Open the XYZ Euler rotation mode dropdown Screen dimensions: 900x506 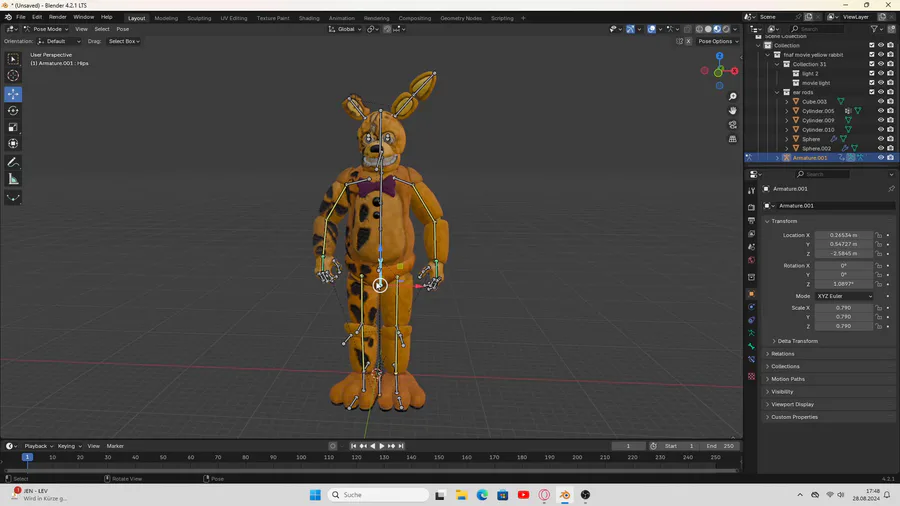pyautogui.click(x=844, y=296)
